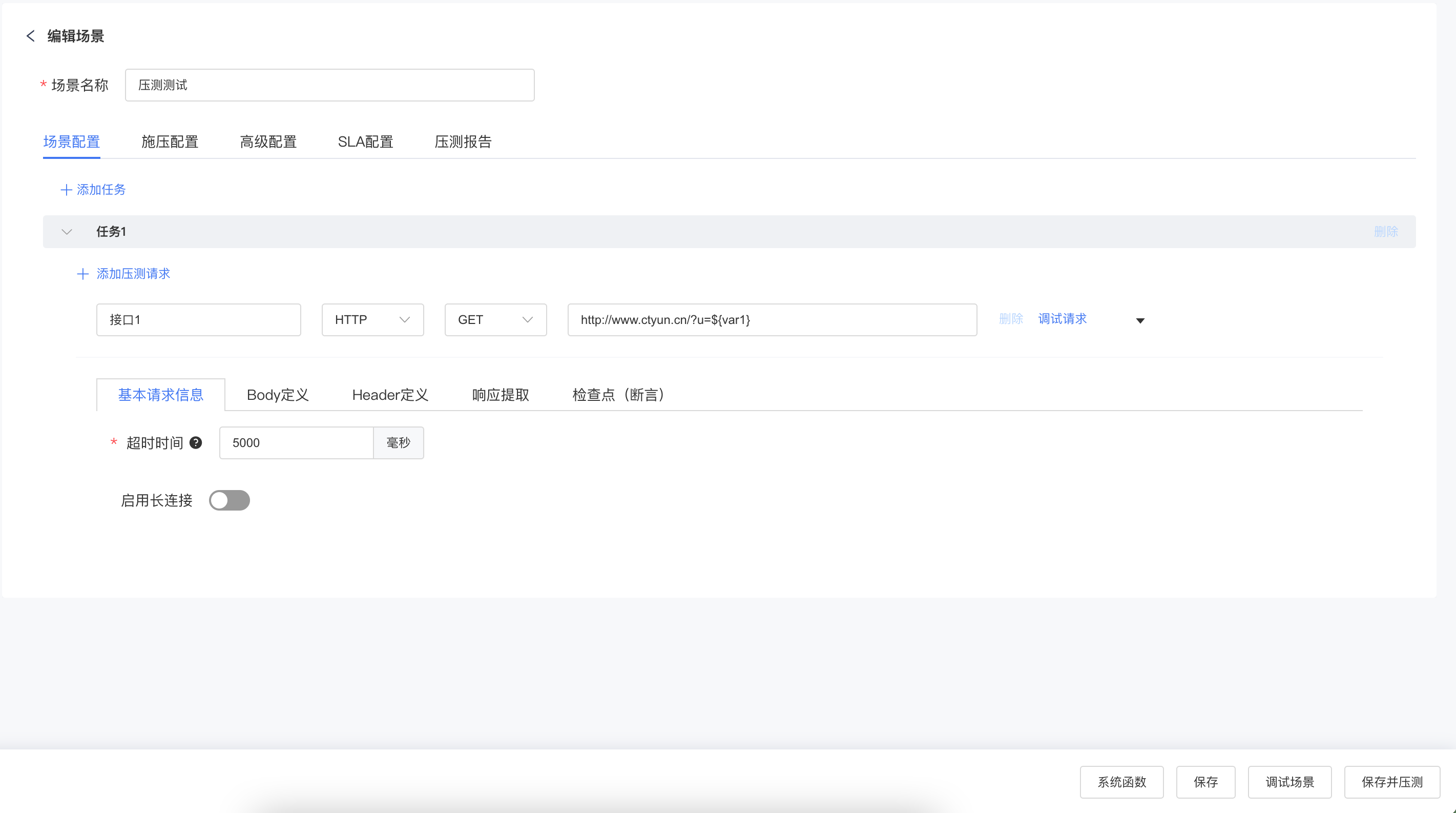Collapse the 任务1 section chevron
Screen dimensions: 1456x813
click(x=67, y=232)
